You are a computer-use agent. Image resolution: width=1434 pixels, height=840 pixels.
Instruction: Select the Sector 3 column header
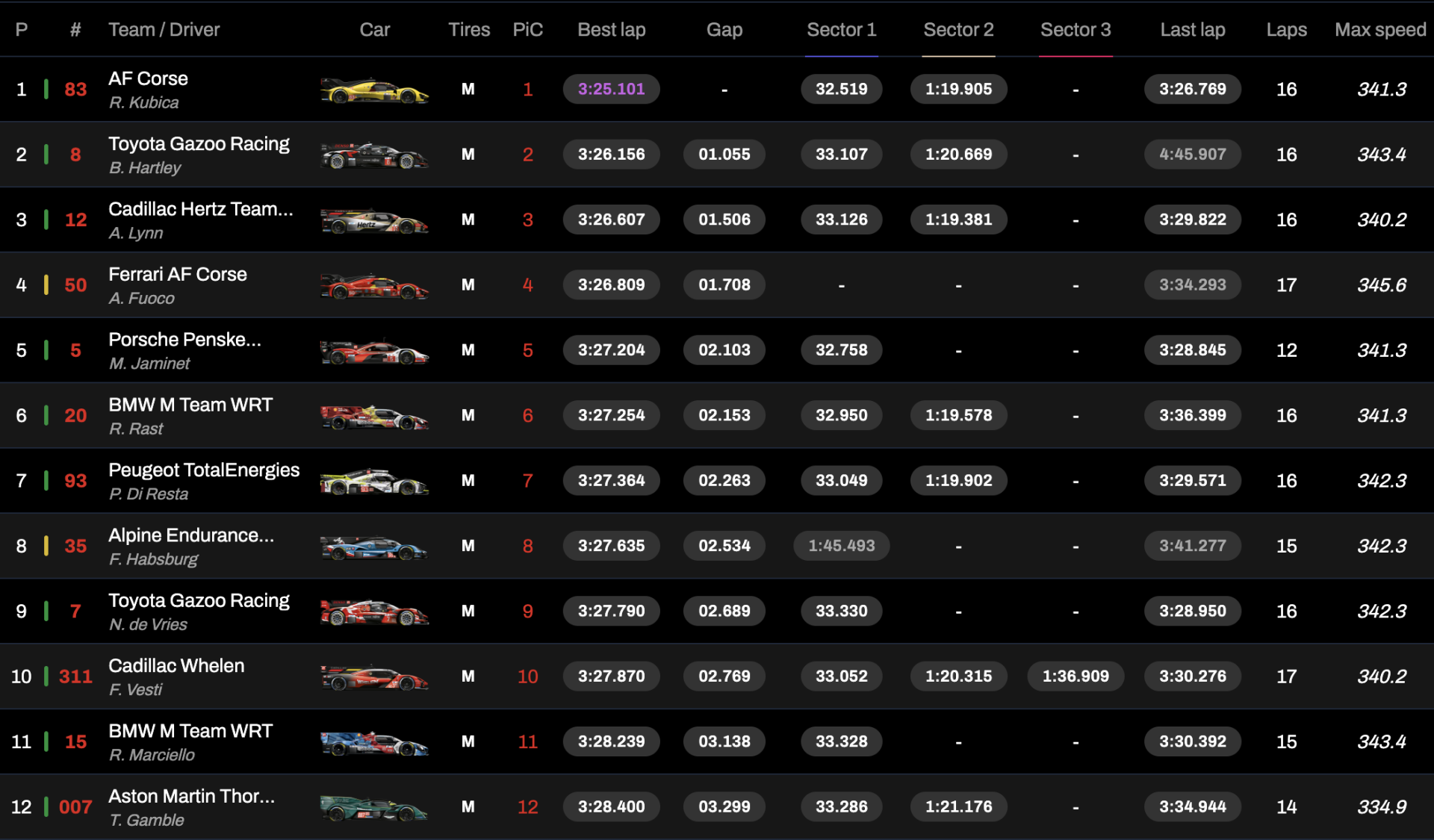(1075, 30)
